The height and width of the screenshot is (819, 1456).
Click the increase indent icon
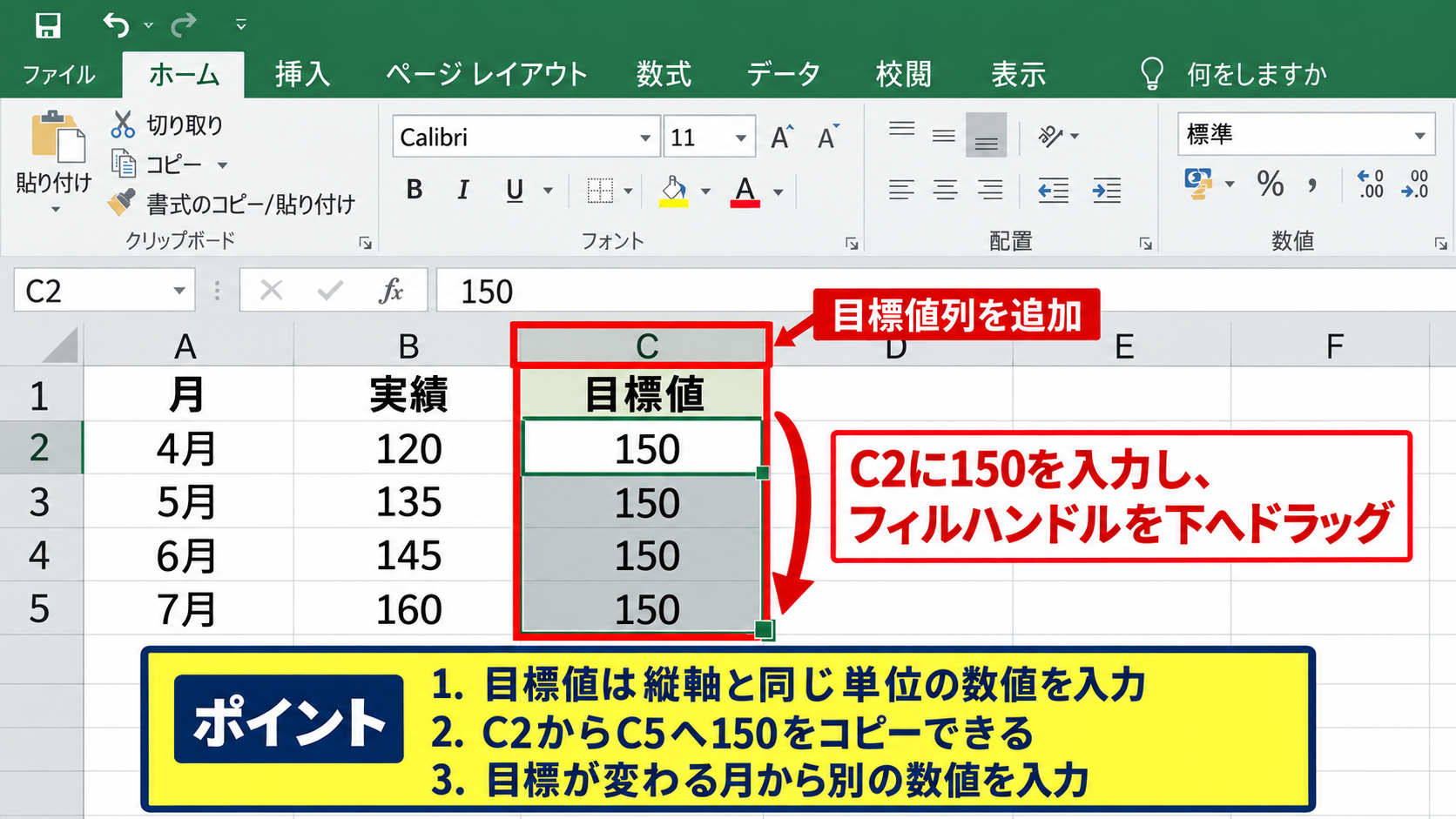tap(1107, 190)
